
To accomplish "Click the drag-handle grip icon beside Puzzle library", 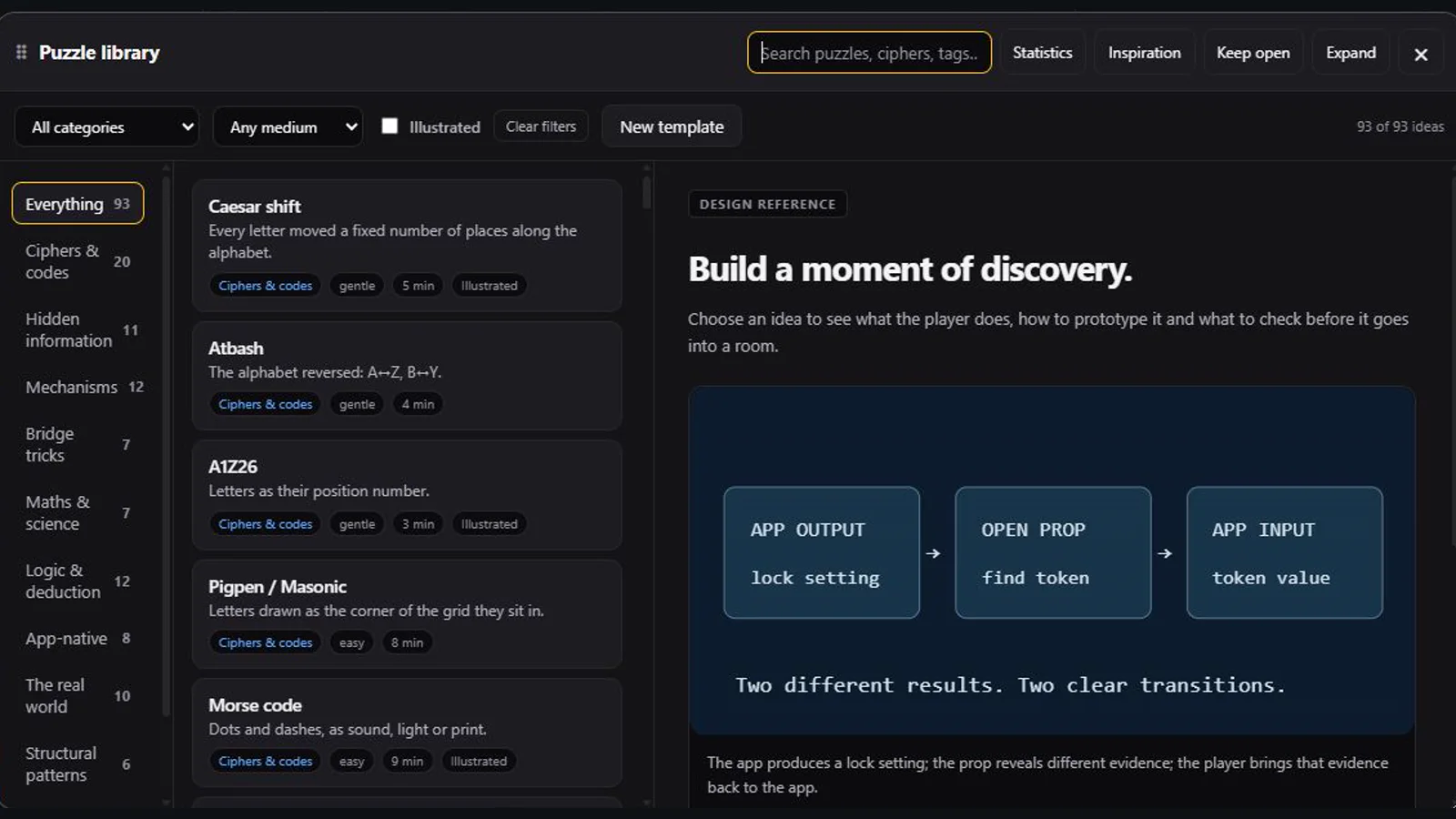I will coord(21,53).
